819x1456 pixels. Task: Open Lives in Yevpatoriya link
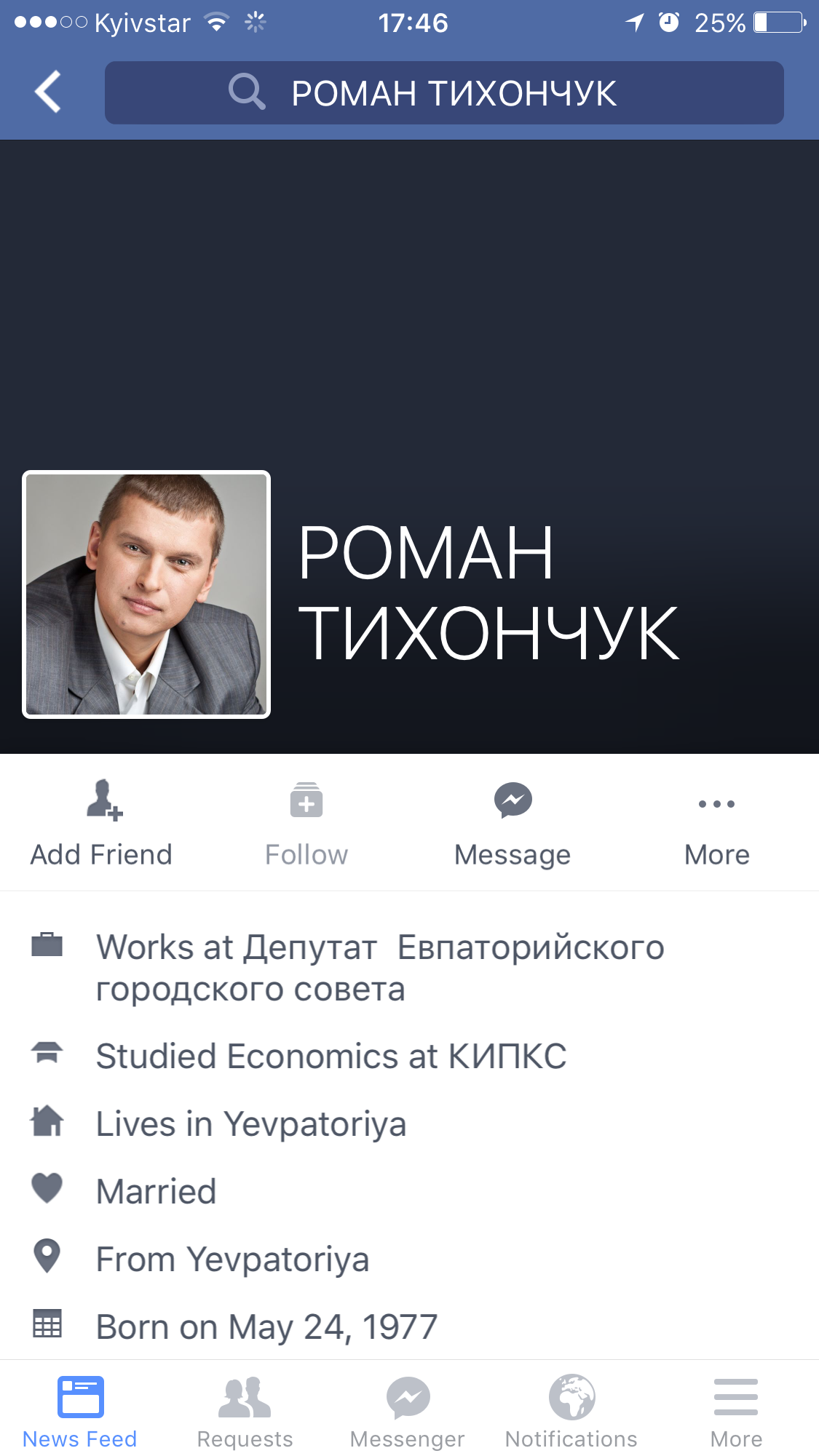pos(251,1123)
